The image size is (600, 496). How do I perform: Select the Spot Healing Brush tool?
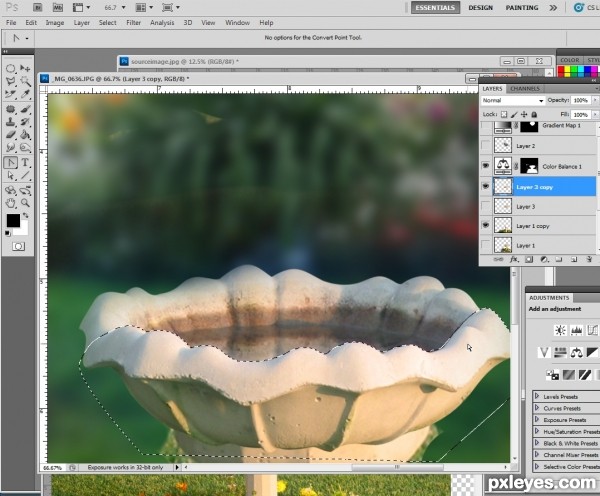[11, 109]
